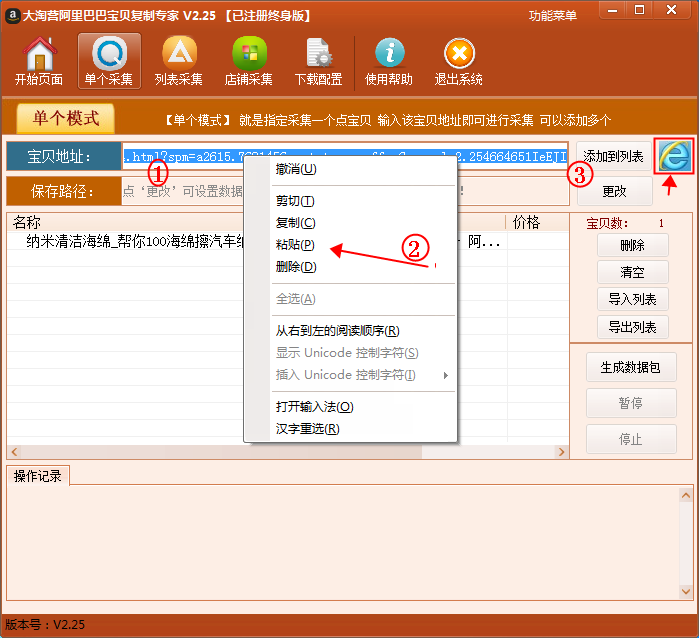Click the 保存路径 input field
The height and width of the screenshot is (638, 699).
click(345, 191)
